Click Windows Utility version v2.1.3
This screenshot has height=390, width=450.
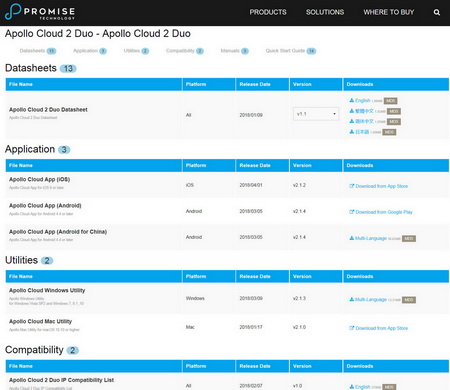point(299,298)
